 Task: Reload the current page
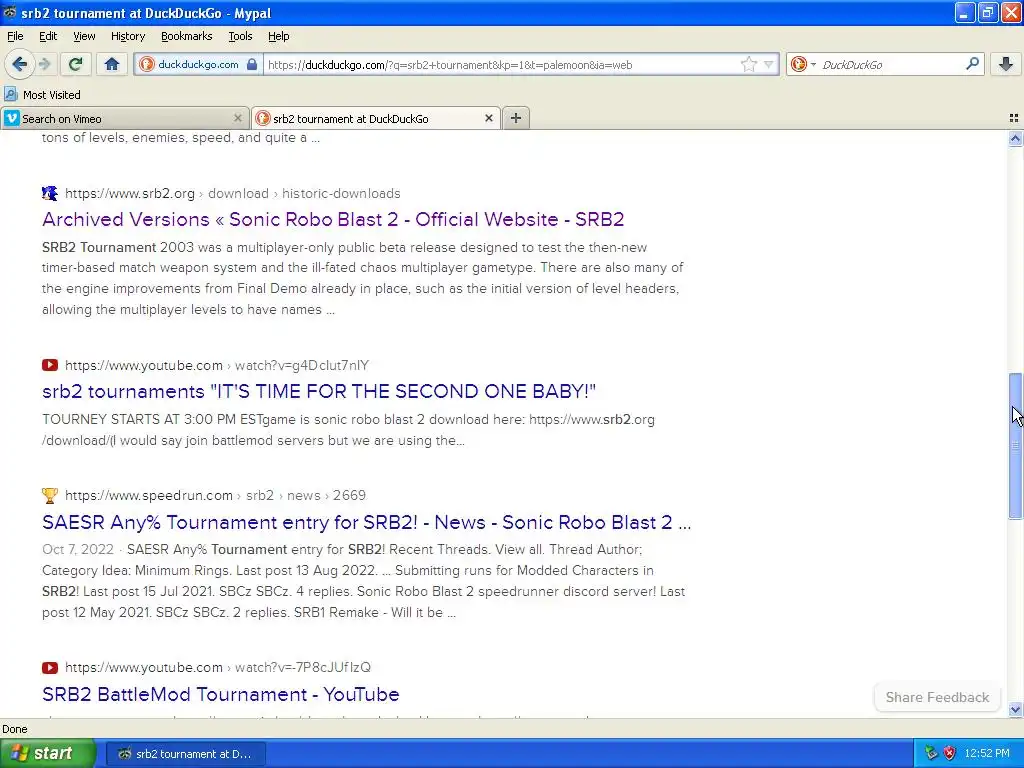pyautogui.click(x=76, y=64)
